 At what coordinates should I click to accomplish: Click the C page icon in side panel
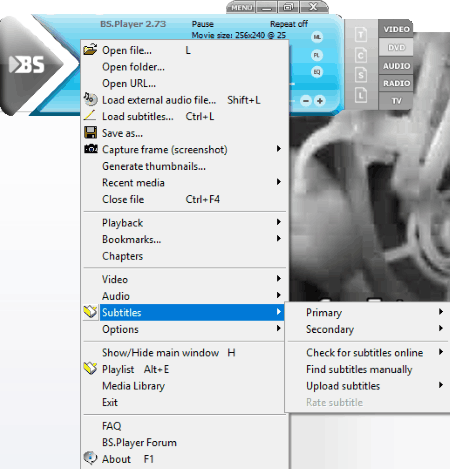(361, 55)
